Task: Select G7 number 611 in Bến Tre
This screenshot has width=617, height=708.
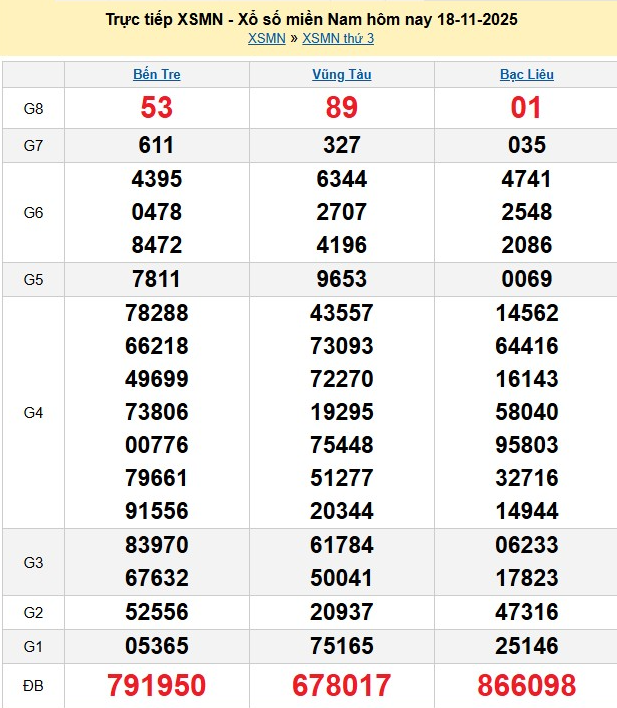Action: pos(157,145)
